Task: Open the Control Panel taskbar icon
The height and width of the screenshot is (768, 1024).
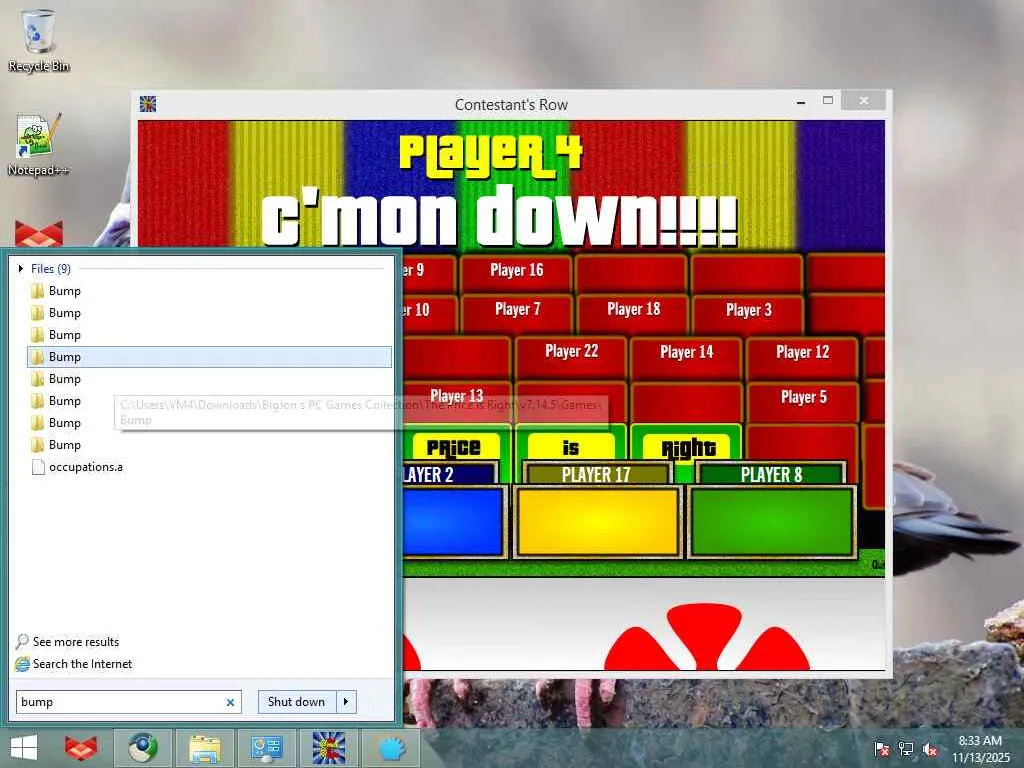Action: click(266, 748)
